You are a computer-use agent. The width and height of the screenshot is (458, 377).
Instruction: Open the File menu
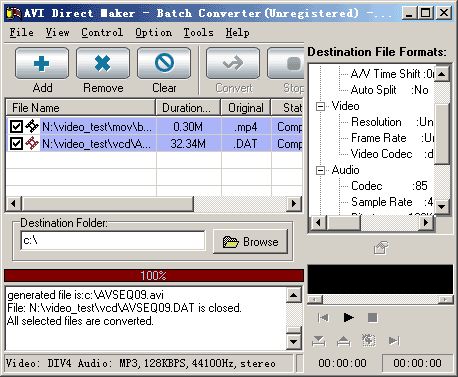tap(22, 33)
